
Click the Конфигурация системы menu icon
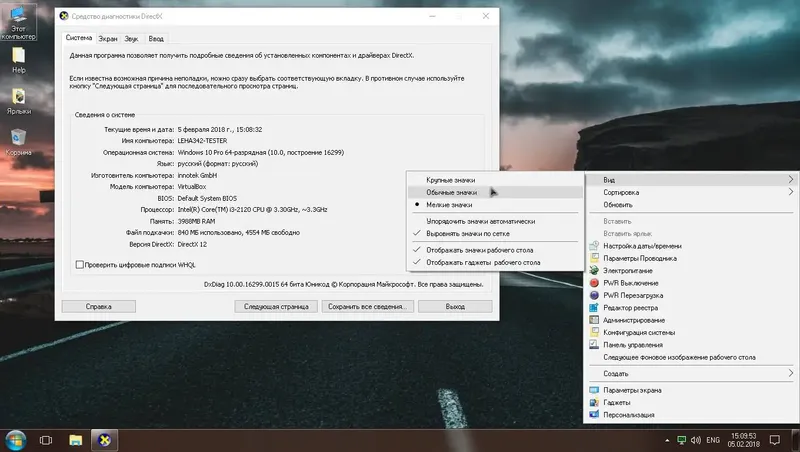[594, 332]
